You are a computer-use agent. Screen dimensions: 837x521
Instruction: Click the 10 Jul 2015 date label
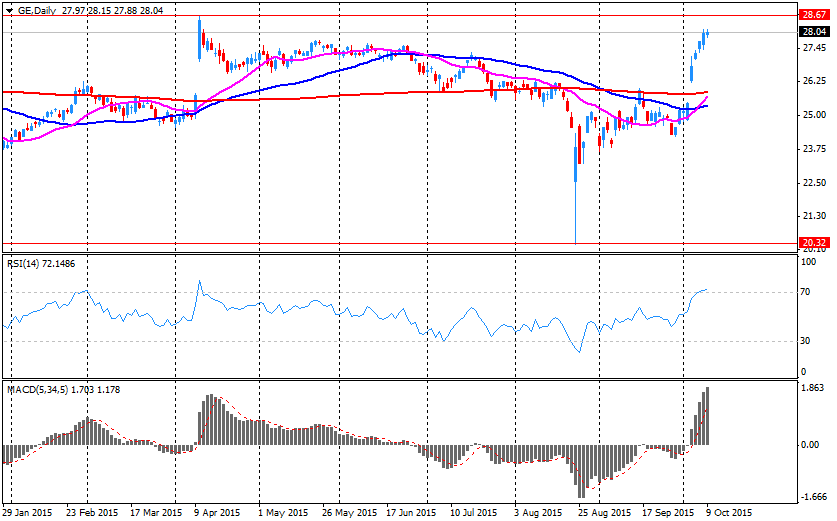tap(473, 512)
